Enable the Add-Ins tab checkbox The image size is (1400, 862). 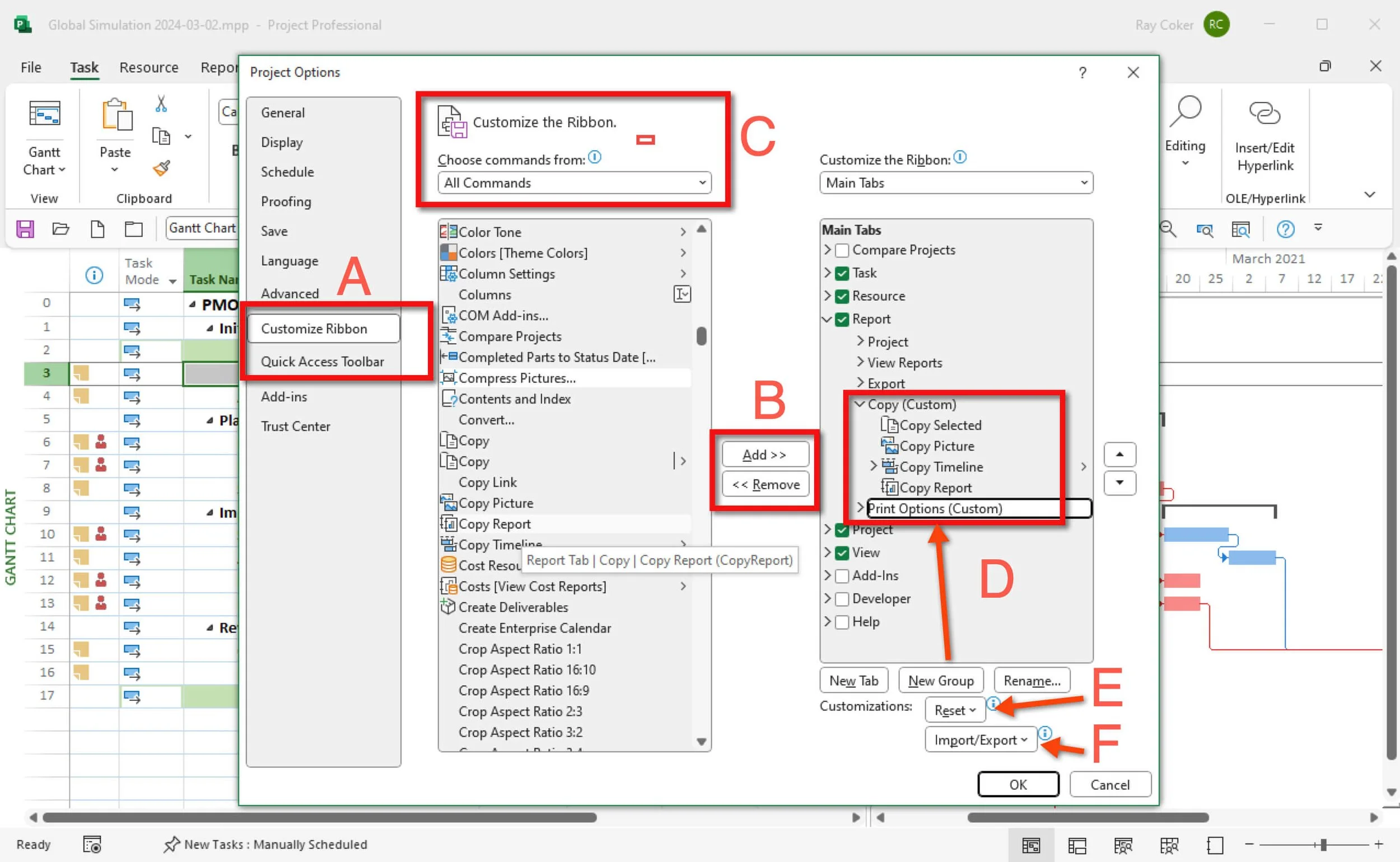[x=842, y=576]
